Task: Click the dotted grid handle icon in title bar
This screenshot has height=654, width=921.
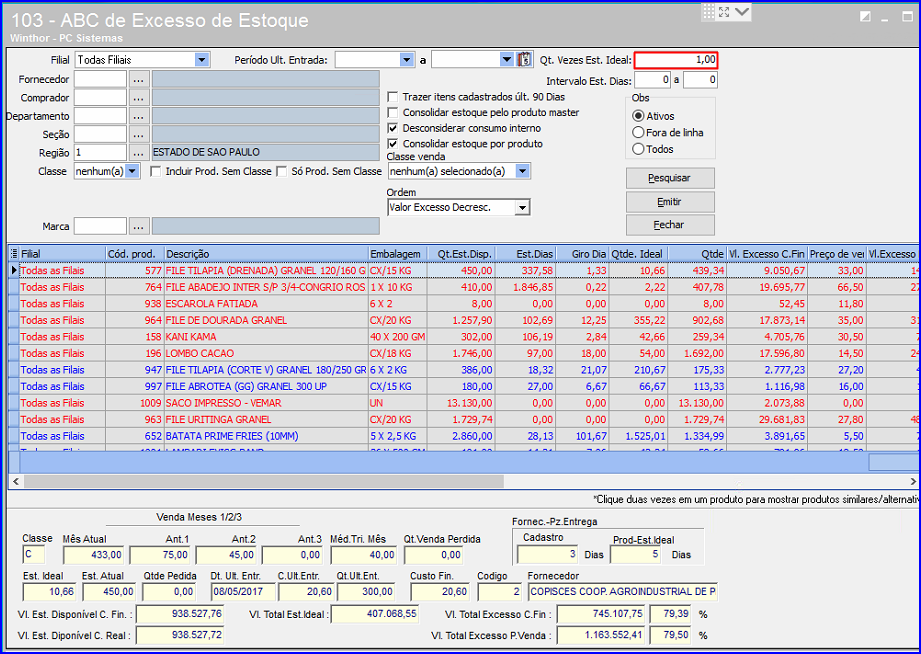Action: pyautogui.click(x=709, y=12)
